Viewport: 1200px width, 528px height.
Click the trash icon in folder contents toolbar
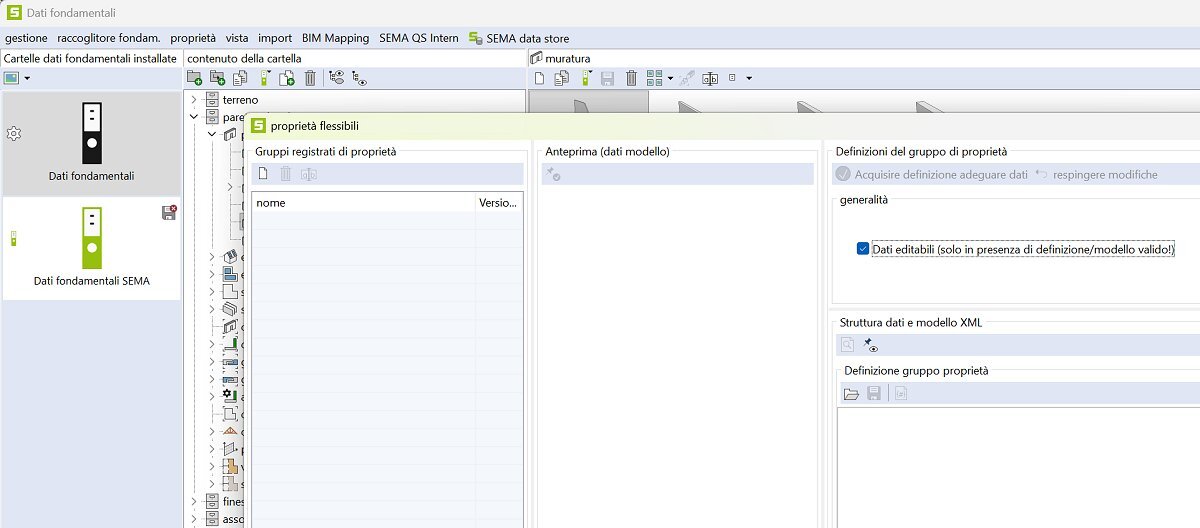tap(310, 78)
